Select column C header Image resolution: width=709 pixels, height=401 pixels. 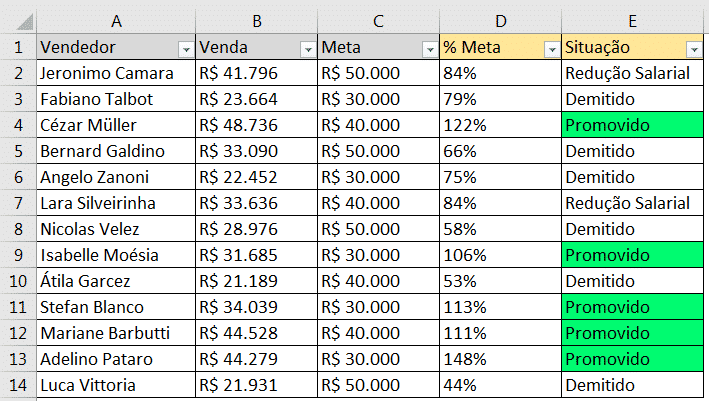click(x=378, y=19)
